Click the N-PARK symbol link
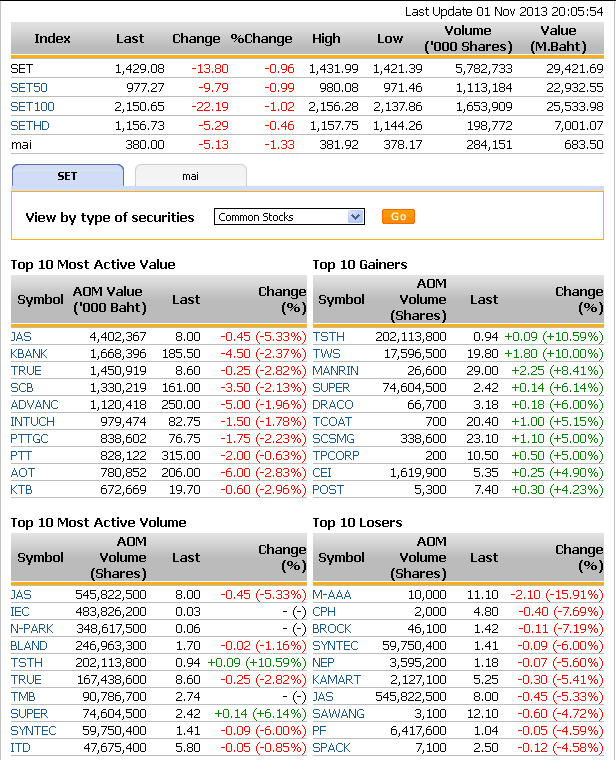Screen dimensions: 616x760 coord(32,628)
